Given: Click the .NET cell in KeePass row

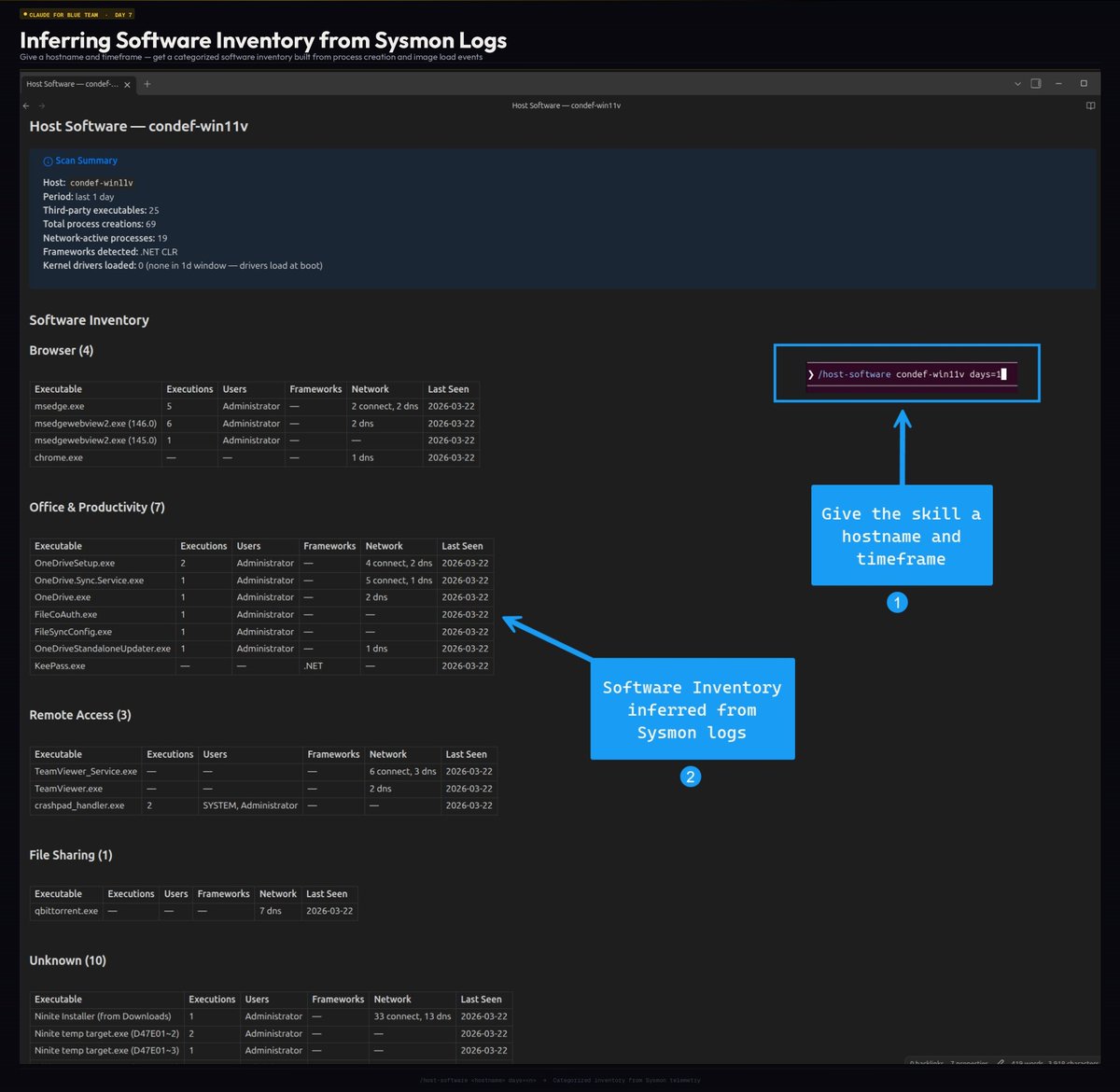Looking at the screenshot, I should (x=329, y=666).
